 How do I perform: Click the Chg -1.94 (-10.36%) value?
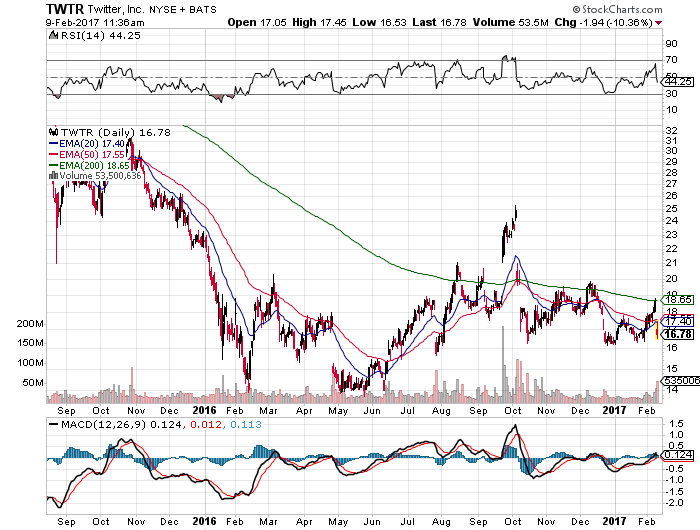pyautogui.click(x=604, y=22)
